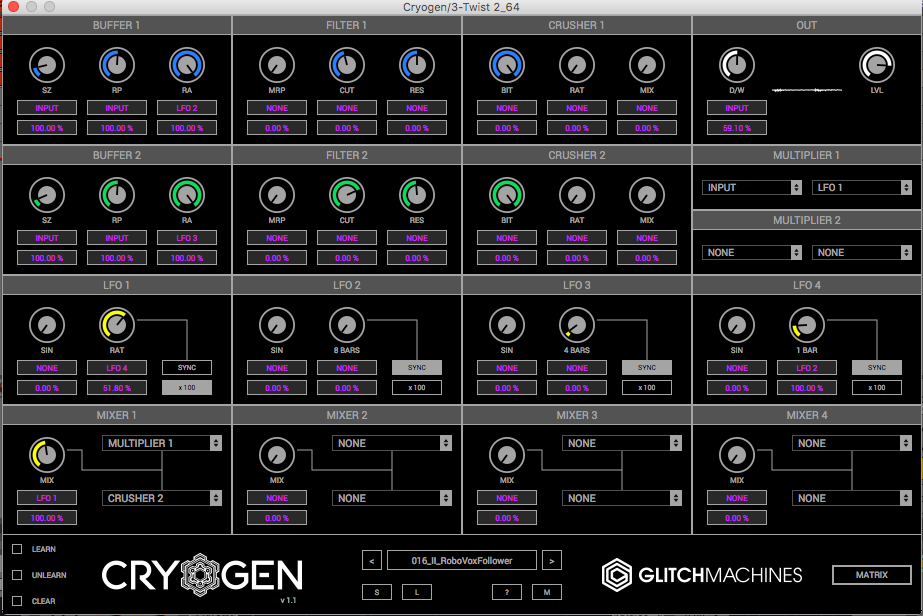Click LFO 2 8 BARS rate knob

pos(347,325)
